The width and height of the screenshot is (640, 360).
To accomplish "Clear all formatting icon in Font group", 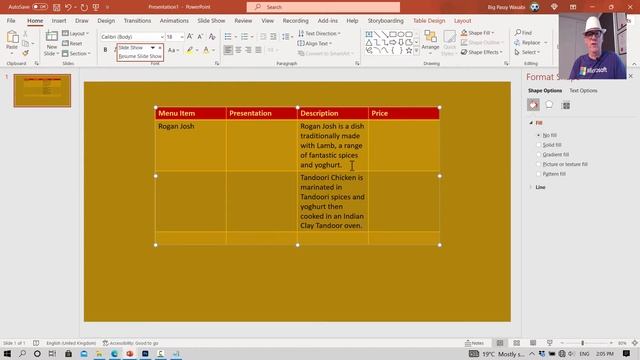I will tap(212, 37).
